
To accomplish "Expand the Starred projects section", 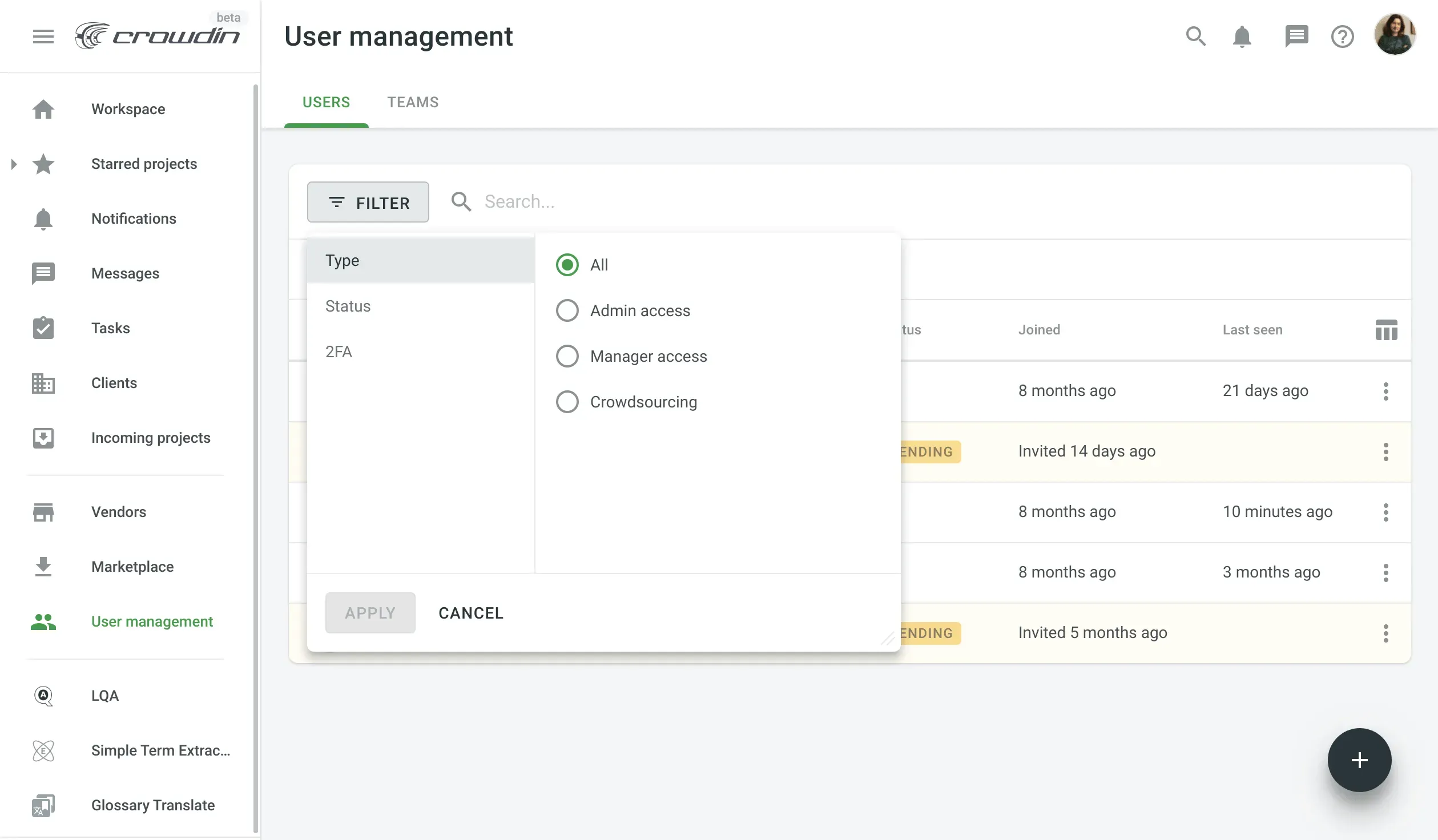I will [14, 164].
